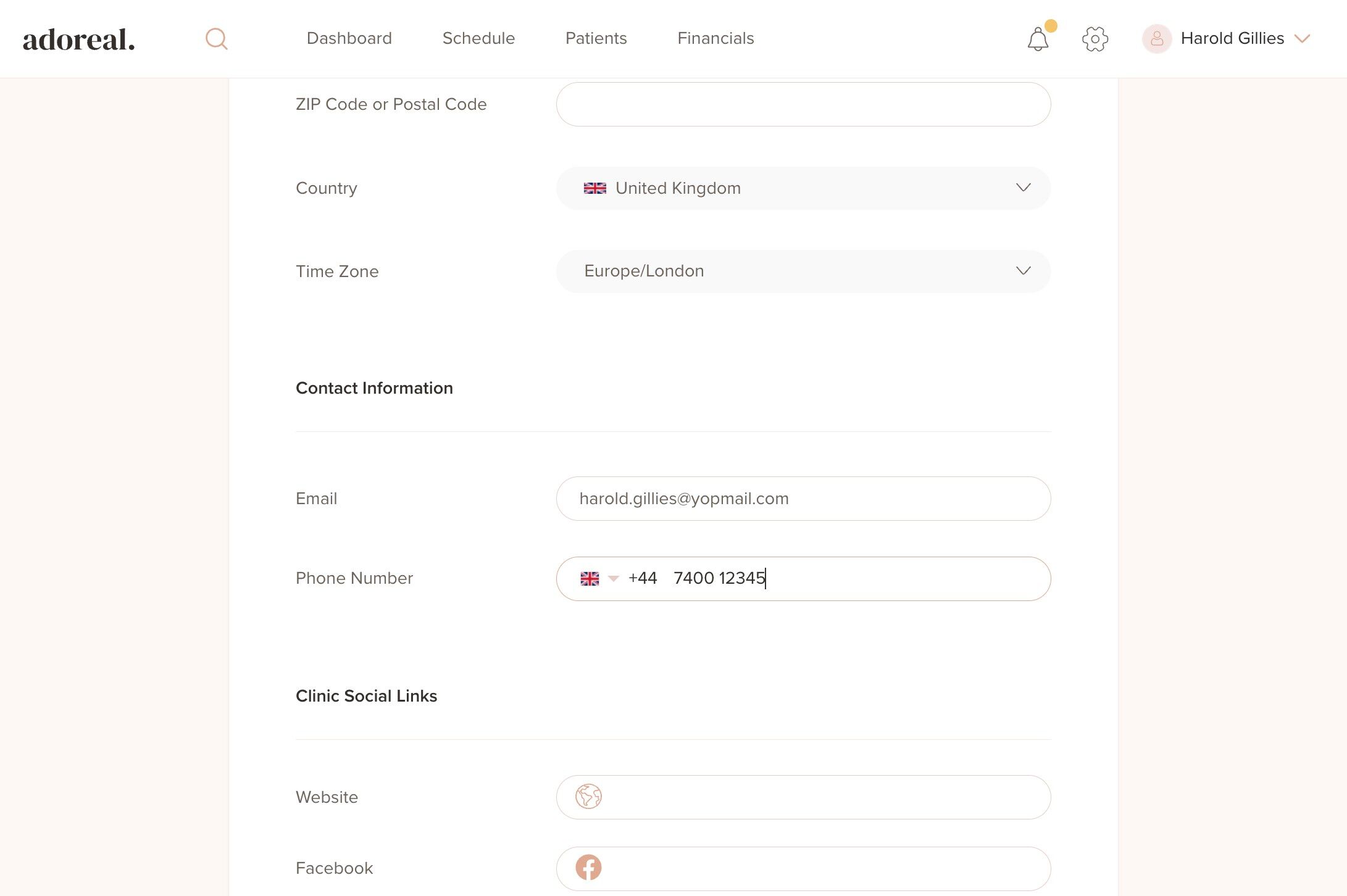The image size is (1347, 896).
Task: Open settings gear icon
Action: tap(1095, 39)
